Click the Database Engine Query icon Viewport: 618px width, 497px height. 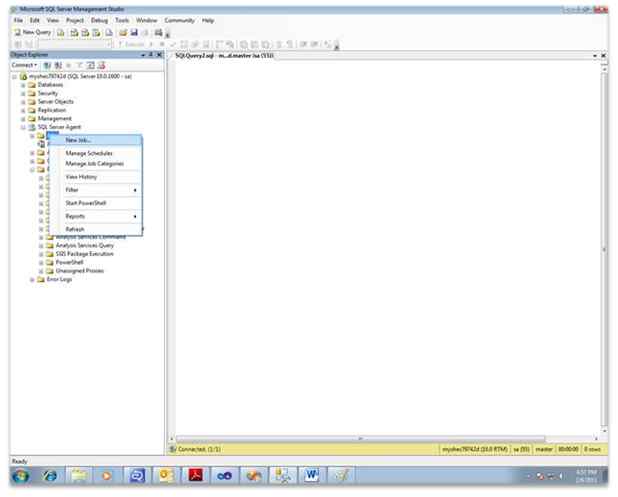[x=61, y=33]
